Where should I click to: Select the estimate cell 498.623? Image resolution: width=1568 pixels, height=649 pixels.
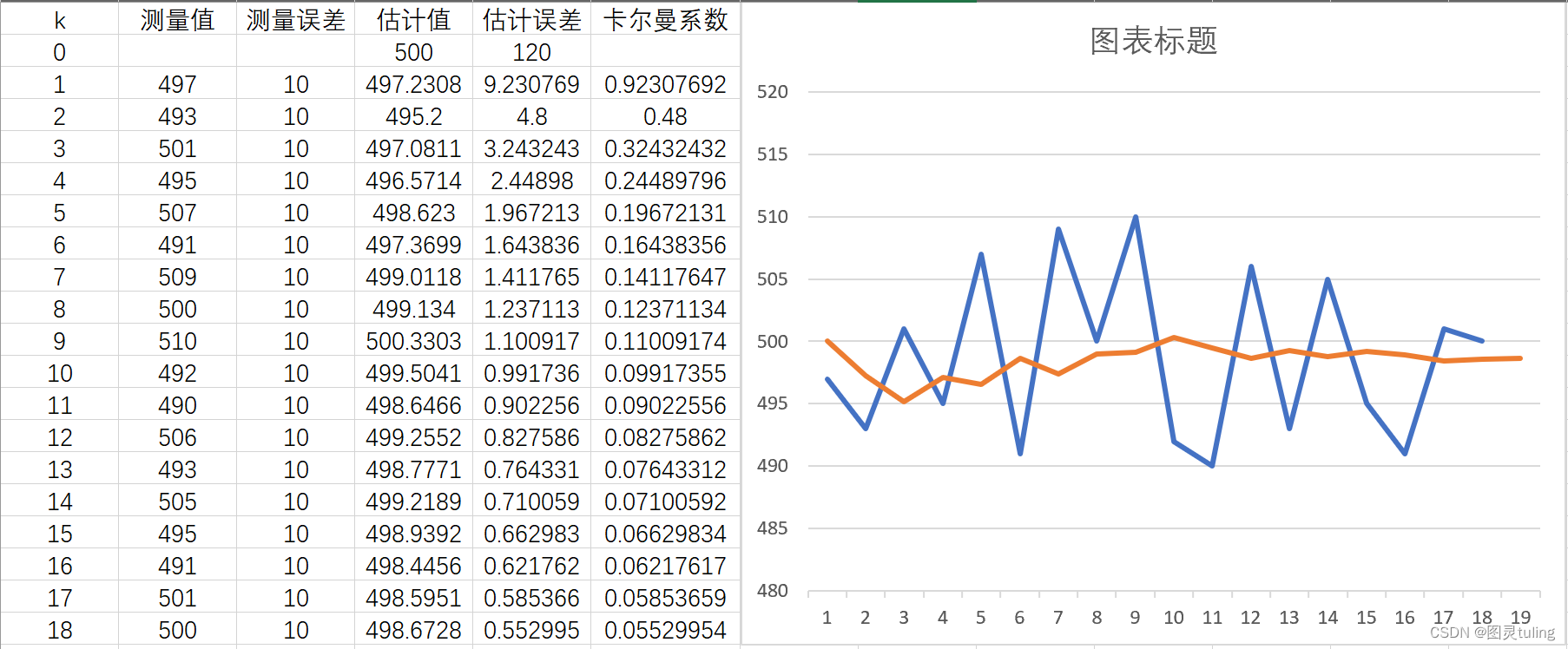[x=413, y=213]
